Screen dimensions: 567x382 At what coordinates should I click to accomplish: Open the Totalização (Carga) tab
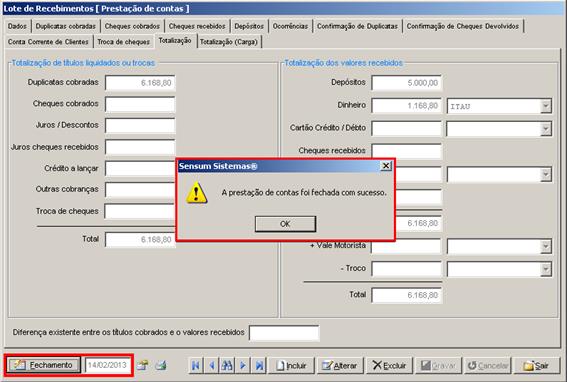point(229,42)
